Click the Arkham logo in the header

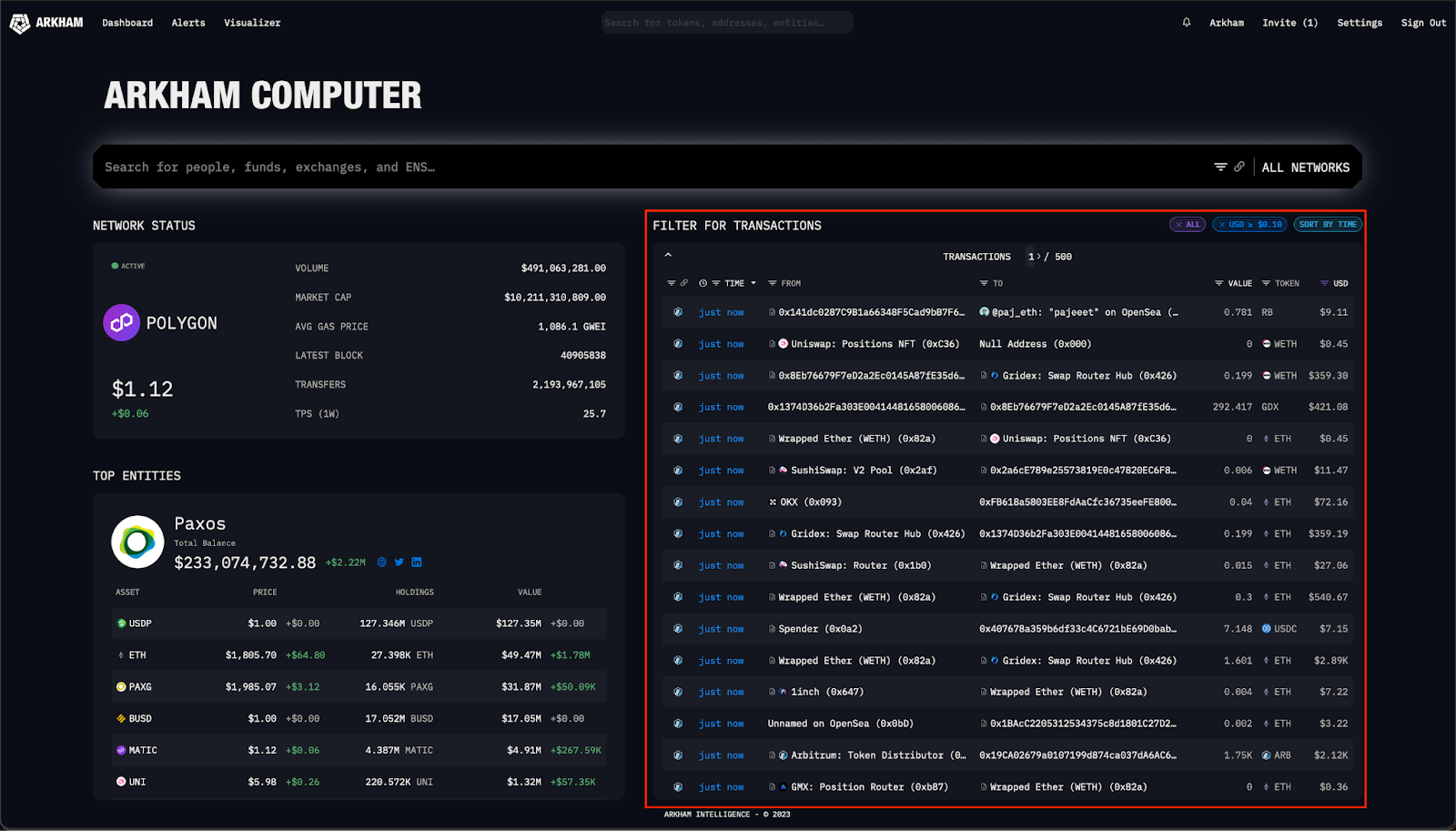click(x=46, y=23)
